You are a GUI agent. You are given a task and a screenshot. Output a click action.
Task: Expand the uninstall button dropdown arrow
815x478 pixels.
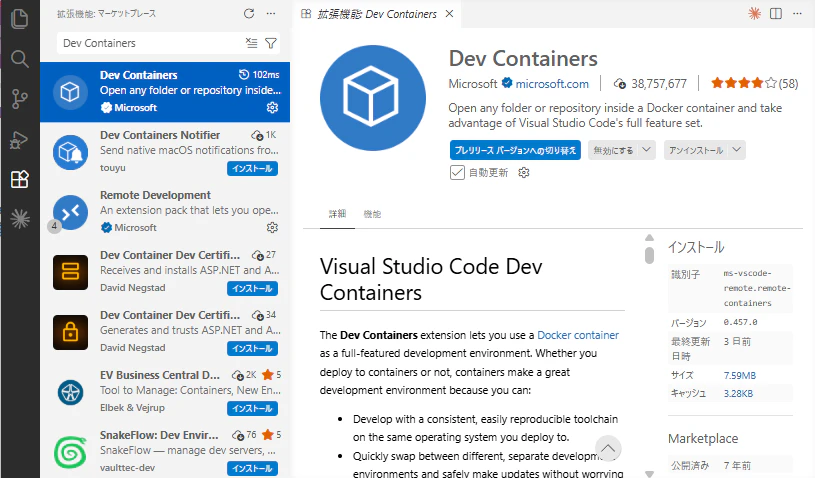pos(737,150)
